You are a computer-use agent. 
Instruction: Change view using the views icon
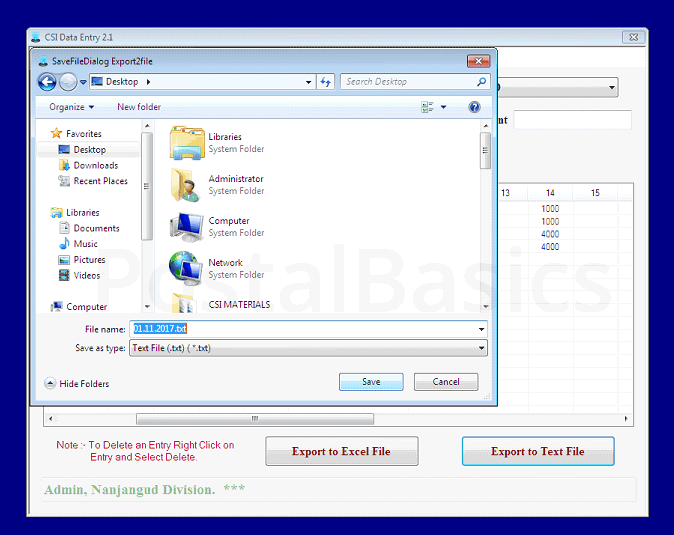tap(428, 107)
